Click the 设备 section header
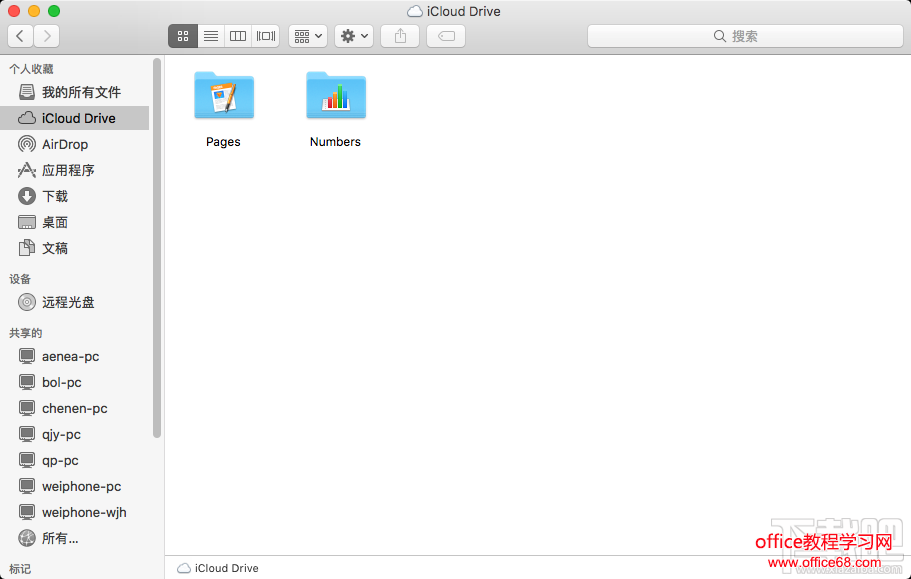Screen dimensions: 911x579 [20, 279]
